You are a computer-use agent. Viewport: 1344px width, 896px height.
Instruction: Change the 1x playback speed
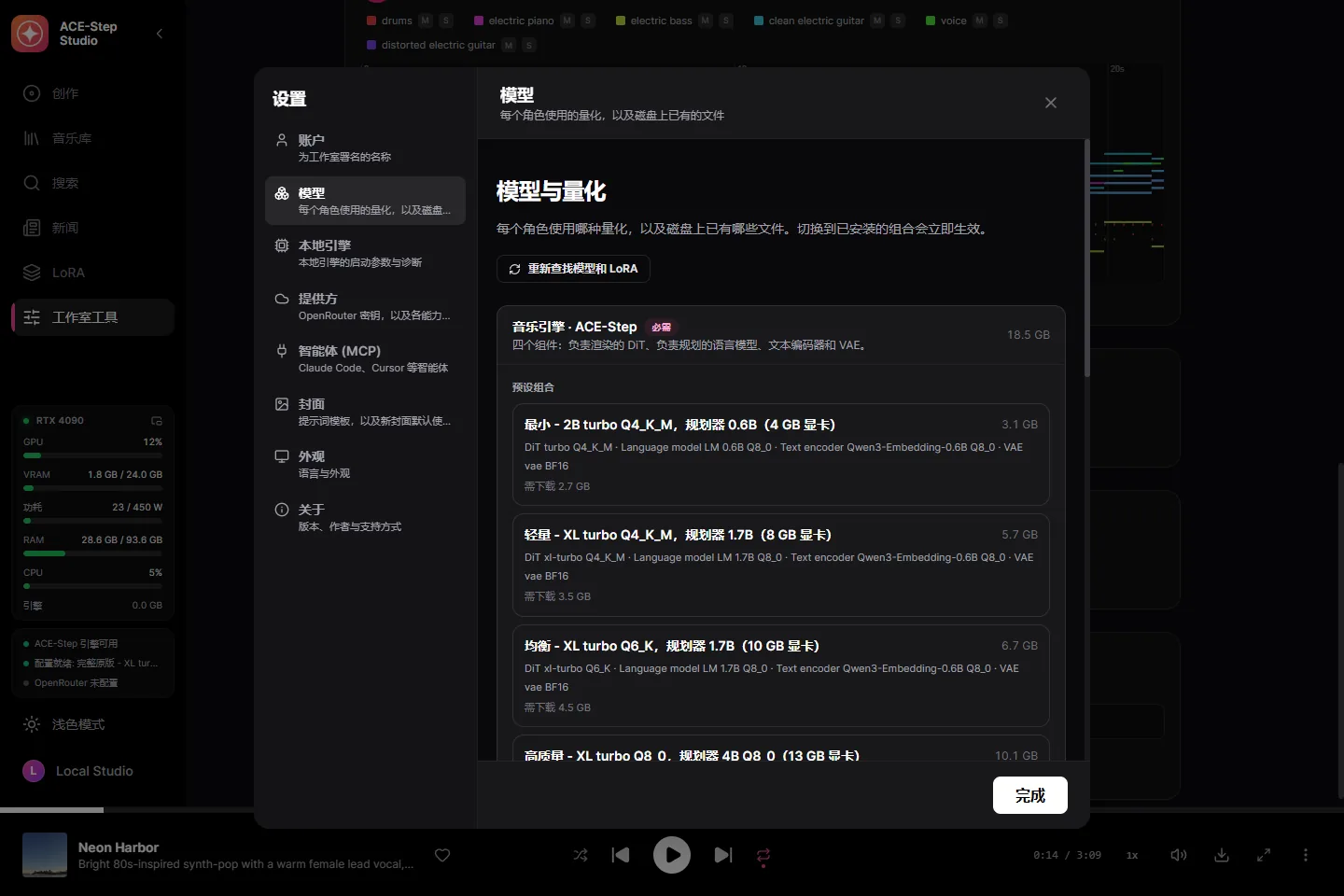[x=1132, y=855]
